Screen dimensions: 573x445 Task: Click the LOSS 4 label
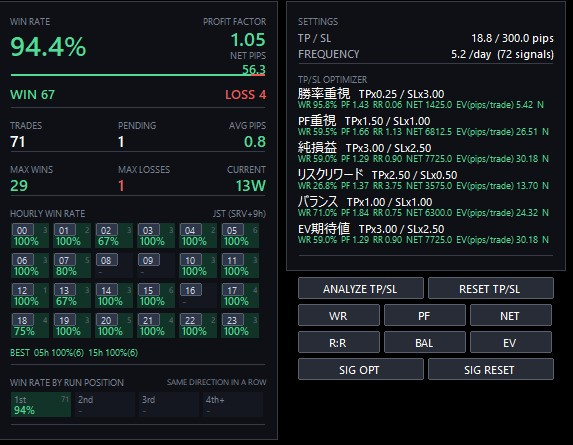(246, 95)
